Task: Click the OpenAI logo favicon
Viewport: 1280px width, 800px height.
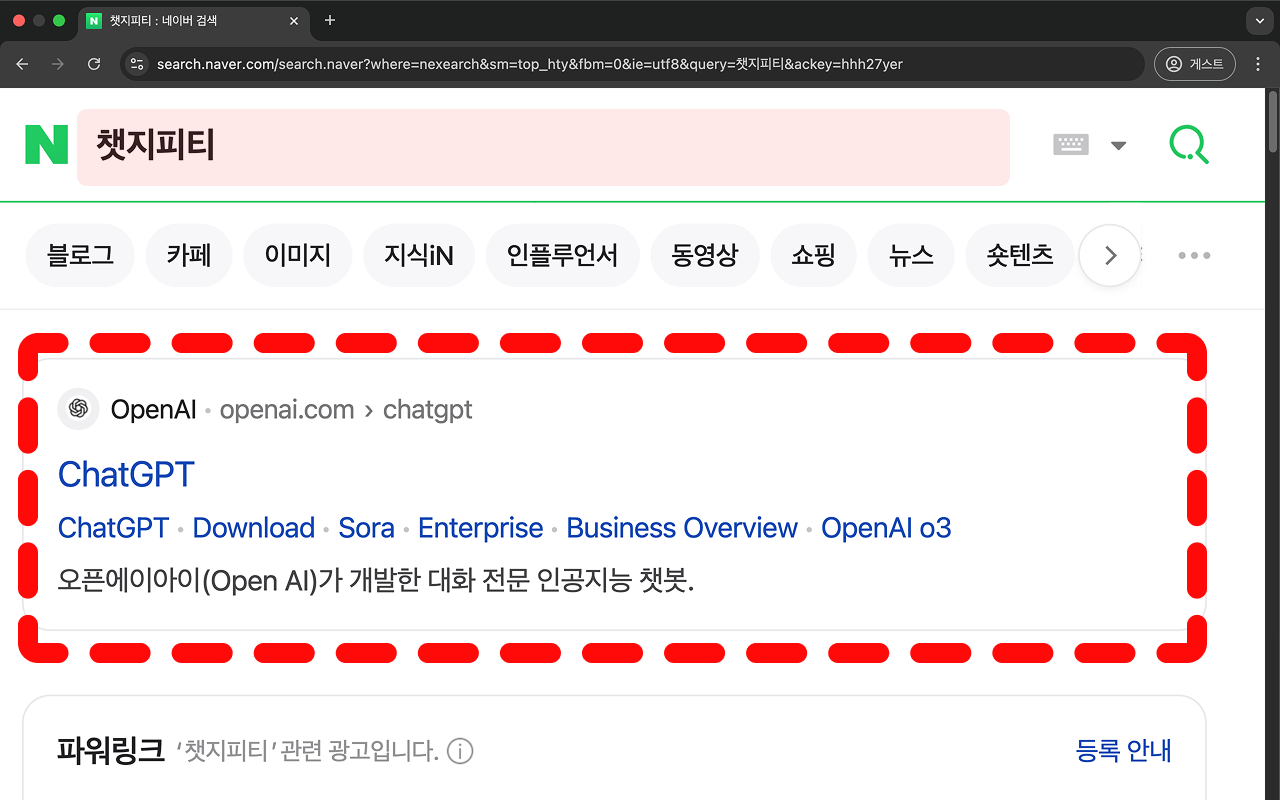Action: click(78, 409)
